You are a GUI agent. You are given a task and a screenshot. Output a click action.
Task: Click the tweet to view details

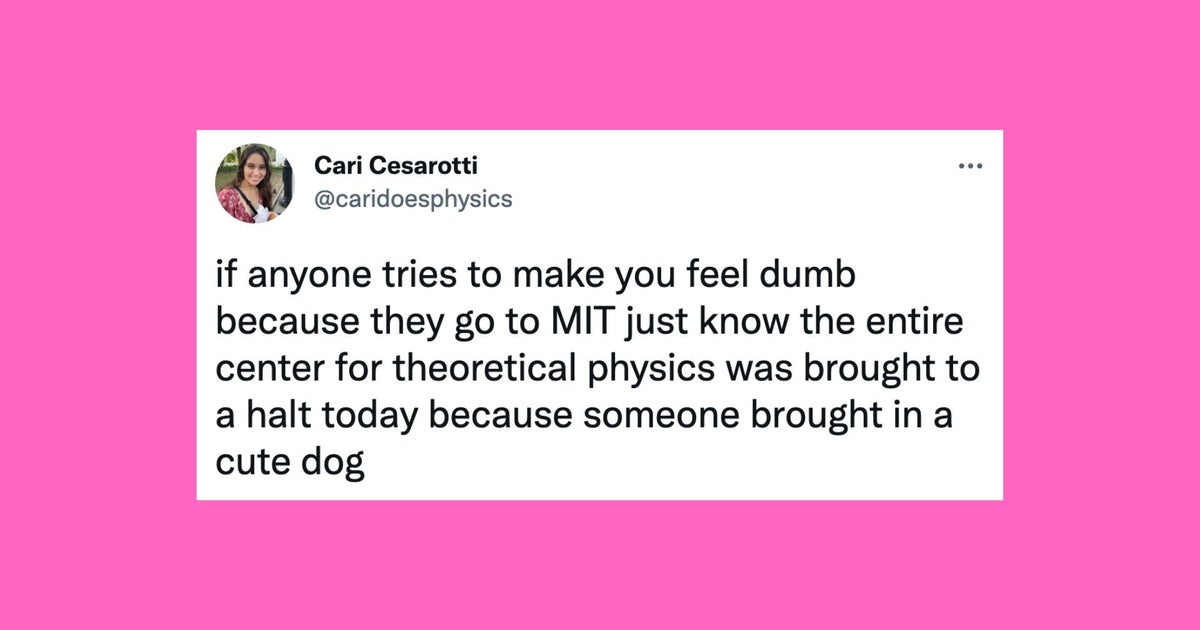tap(597, 365)
